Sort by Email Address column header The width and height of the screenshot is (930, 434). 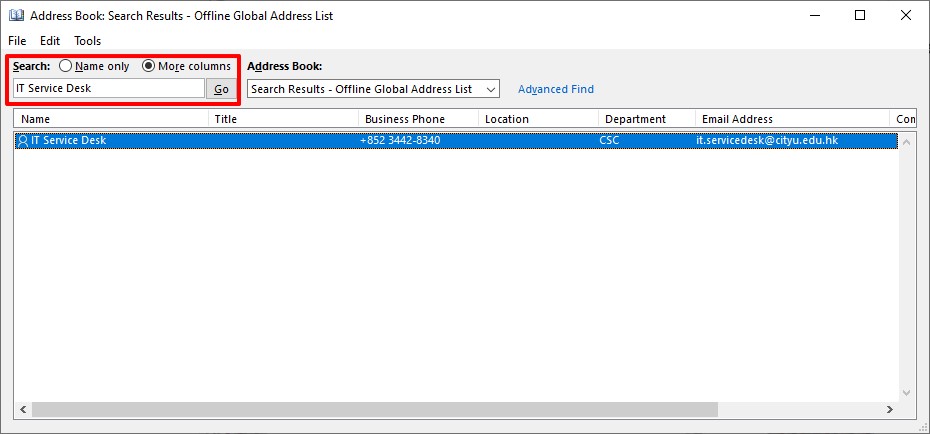point(791,119)
